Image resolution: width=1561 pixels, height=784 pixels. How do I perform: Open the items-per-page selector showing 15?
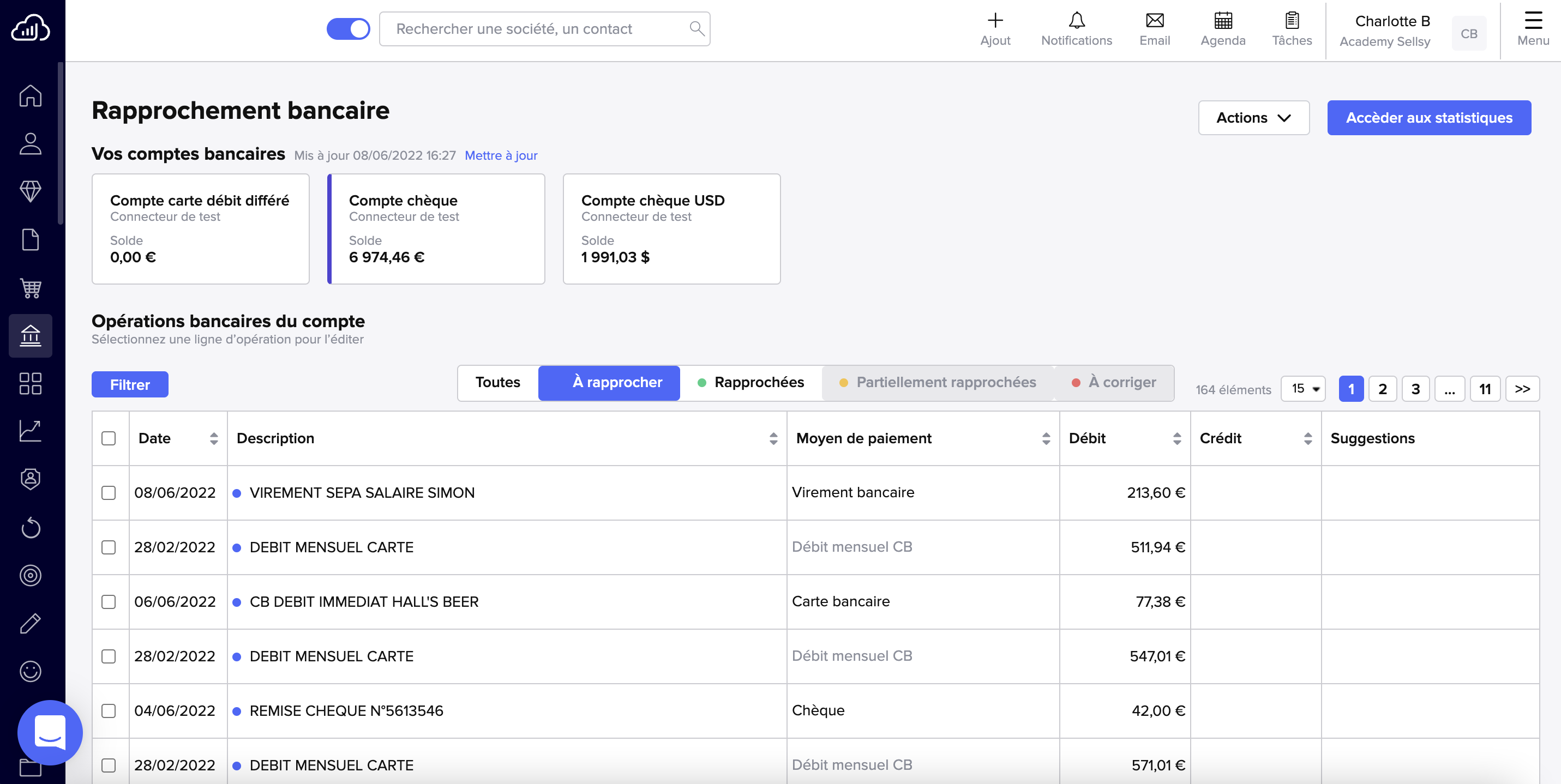[1303, 389]
